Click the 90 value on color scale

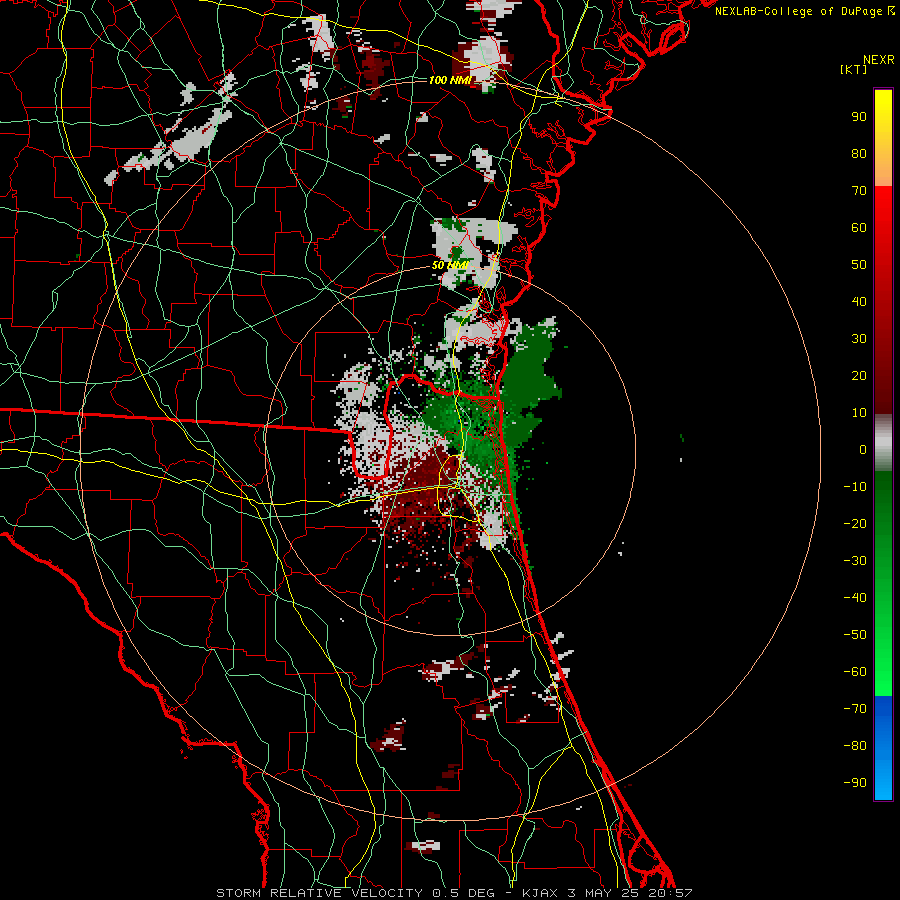click(859, 117)
